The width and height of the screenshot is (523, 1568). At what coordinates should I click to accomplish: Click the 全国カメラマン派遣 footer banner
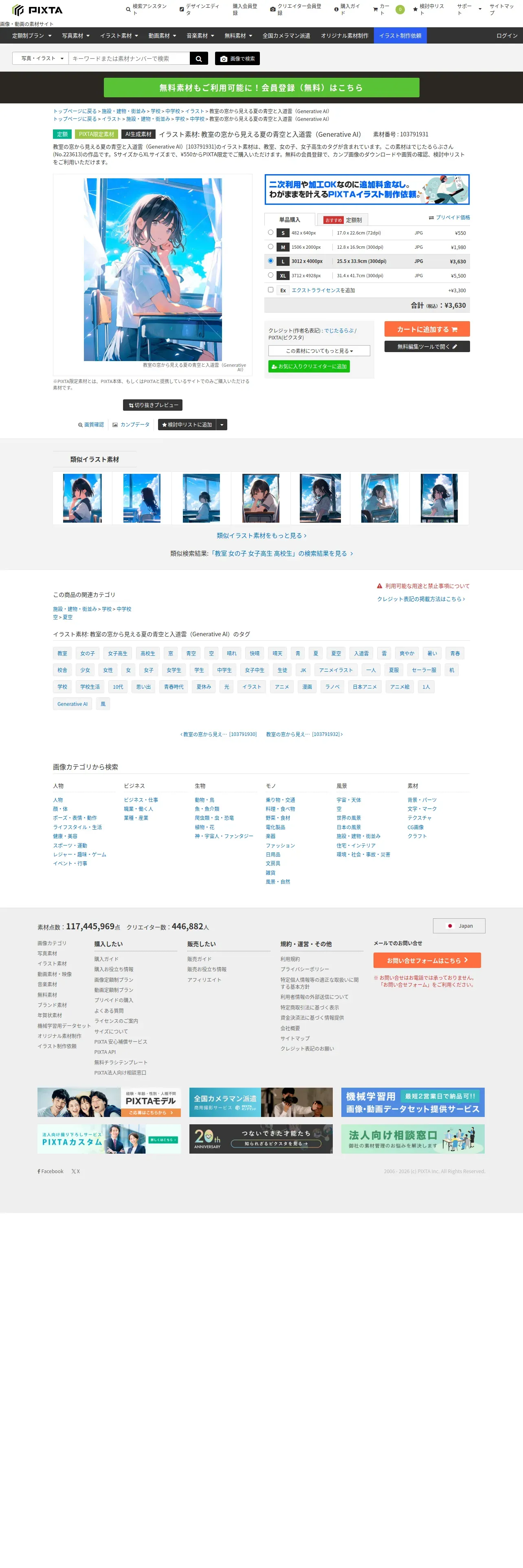261,1102
